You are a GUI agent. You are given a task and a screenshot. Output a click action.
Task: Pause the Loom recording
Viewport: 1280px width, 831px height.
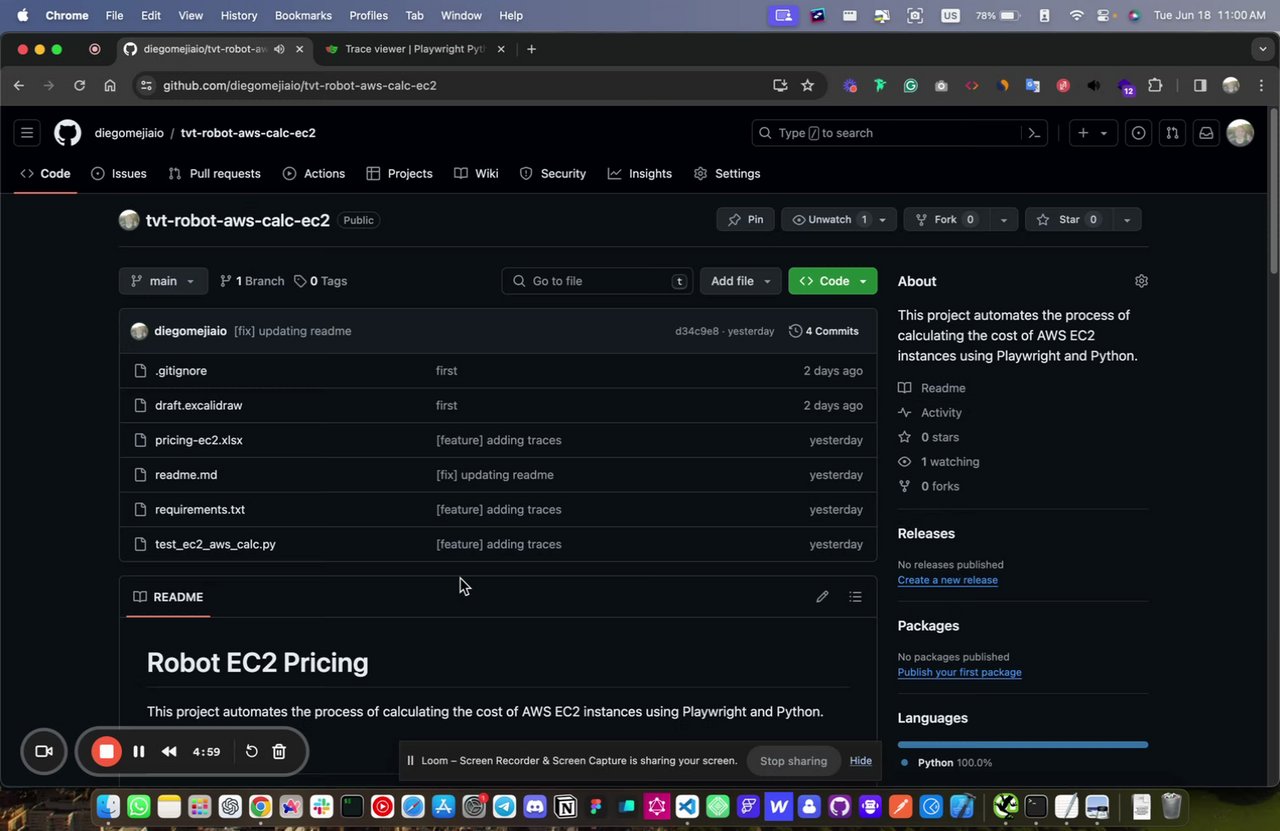[x=139, y=752]
